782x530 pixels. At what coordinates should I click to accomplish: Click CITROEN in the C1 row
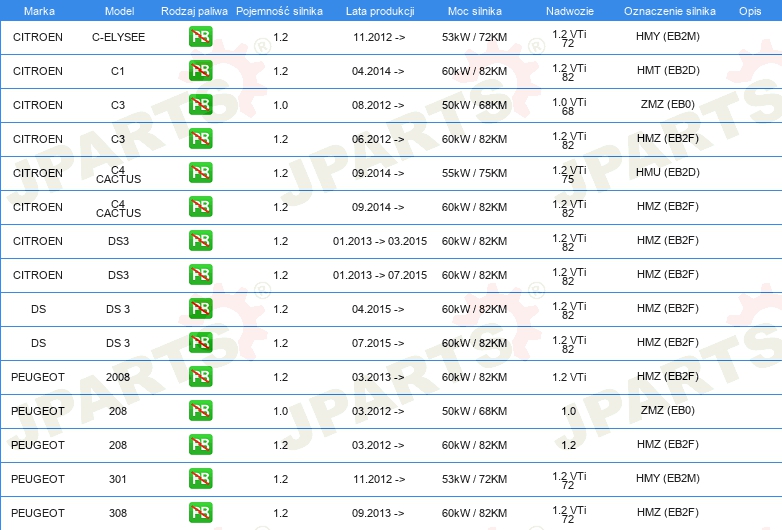[38, 71]
